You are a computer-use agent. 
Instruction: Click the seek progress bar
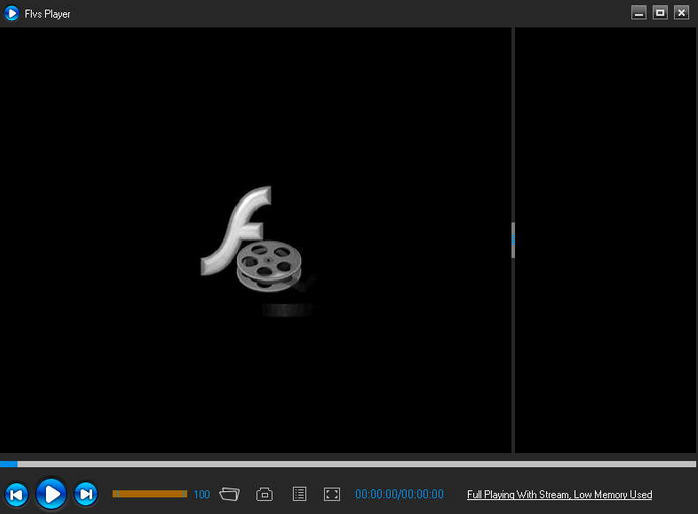point(350,464)
